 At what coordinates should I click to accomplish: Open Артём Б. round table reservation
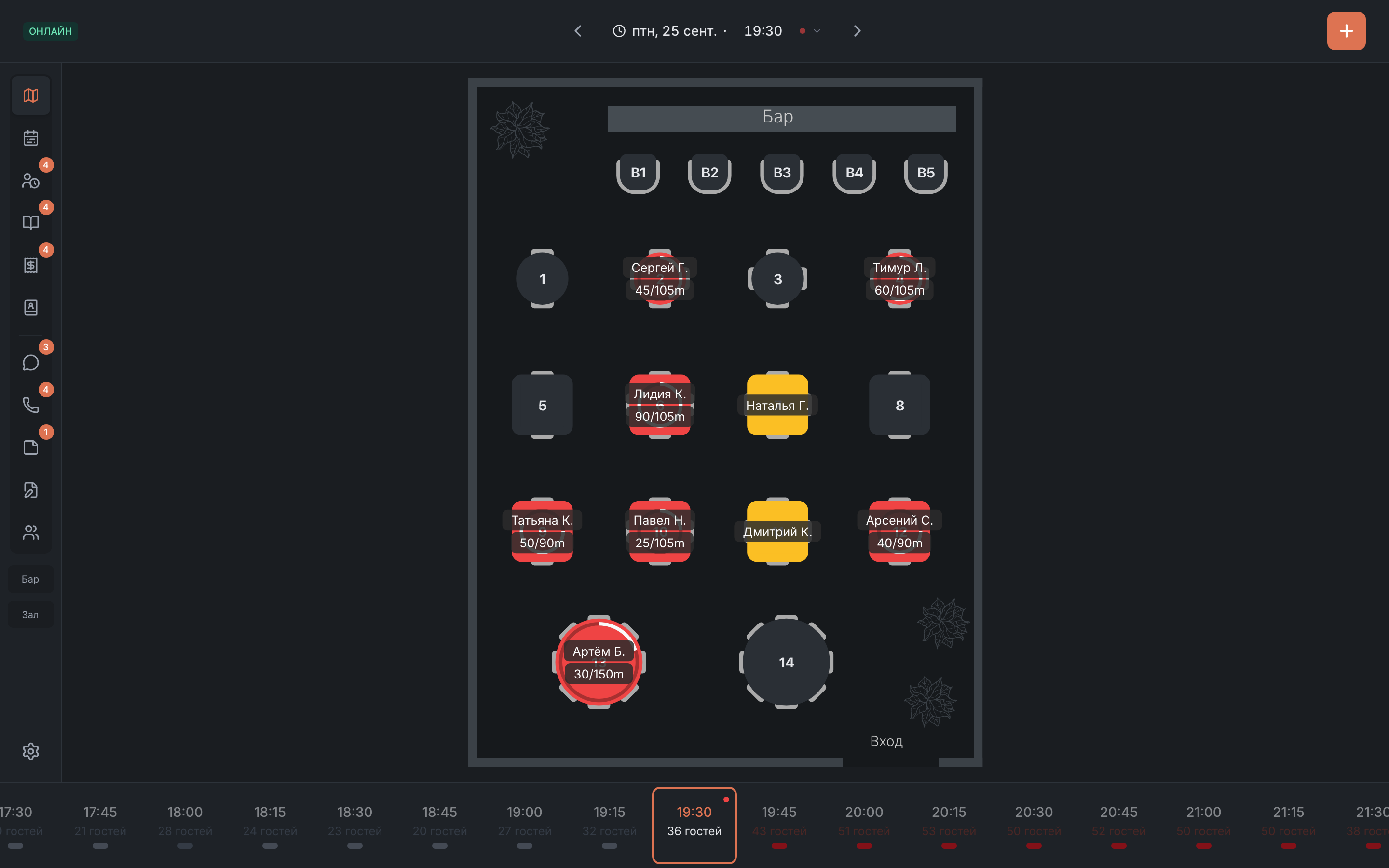click(x=599, y=663)
